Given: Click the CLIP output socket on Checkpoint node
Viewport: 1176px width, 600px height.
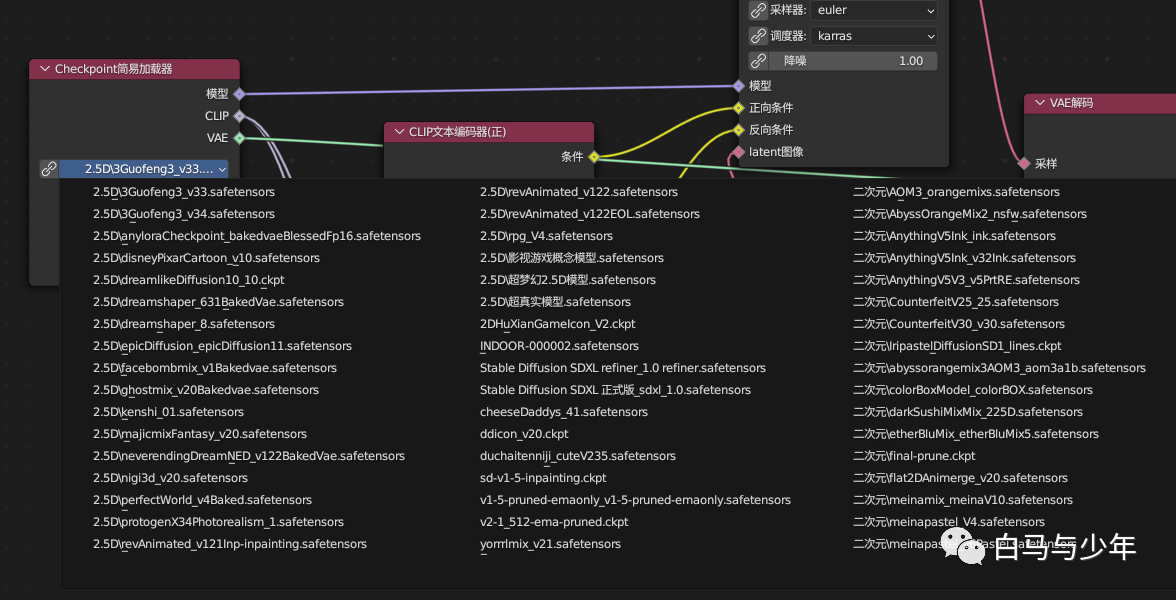Looking at the screenshot, I should [238, 116].
